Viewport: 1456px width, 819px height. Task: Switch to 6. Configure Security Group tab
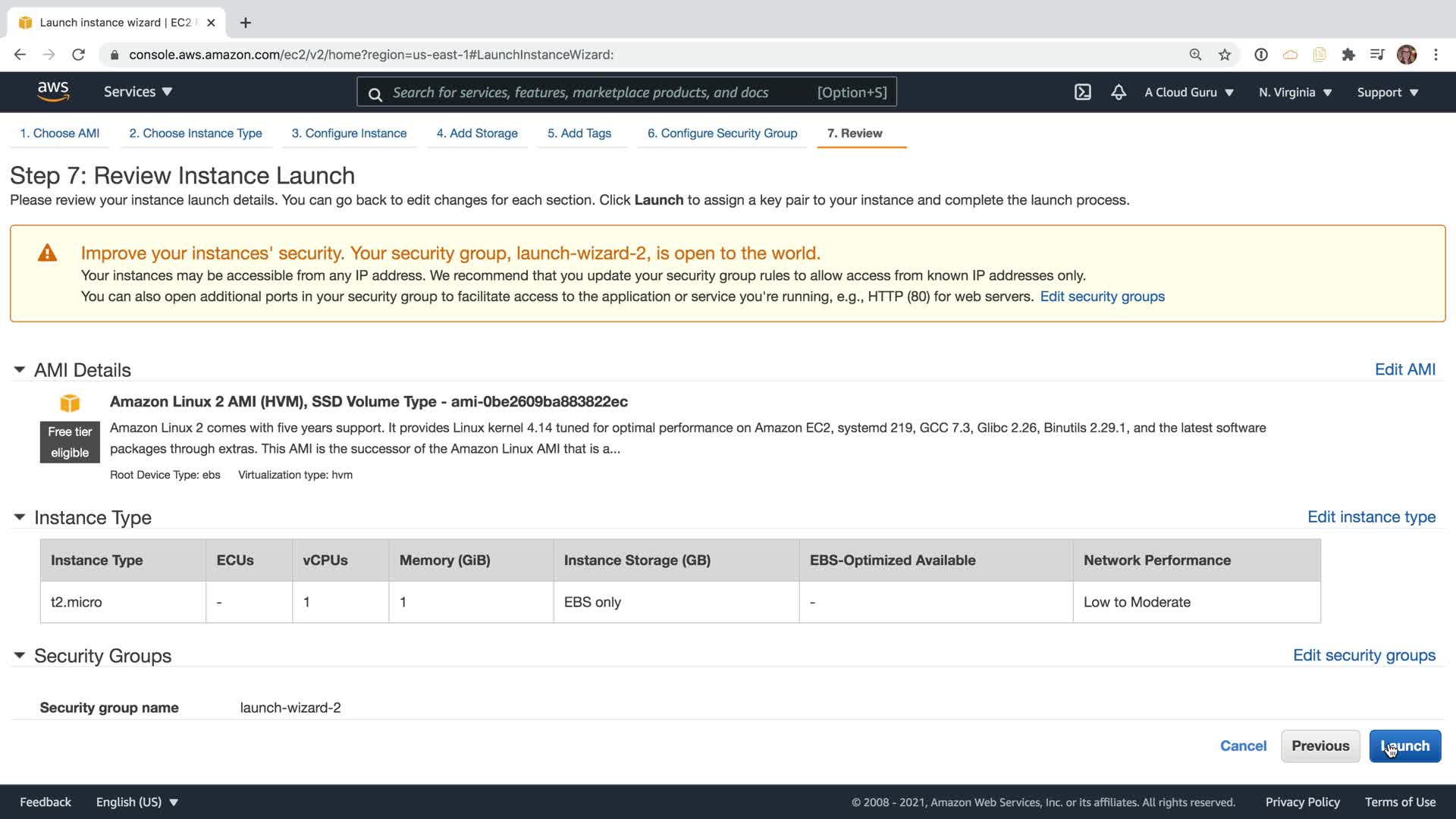[722, 133]
